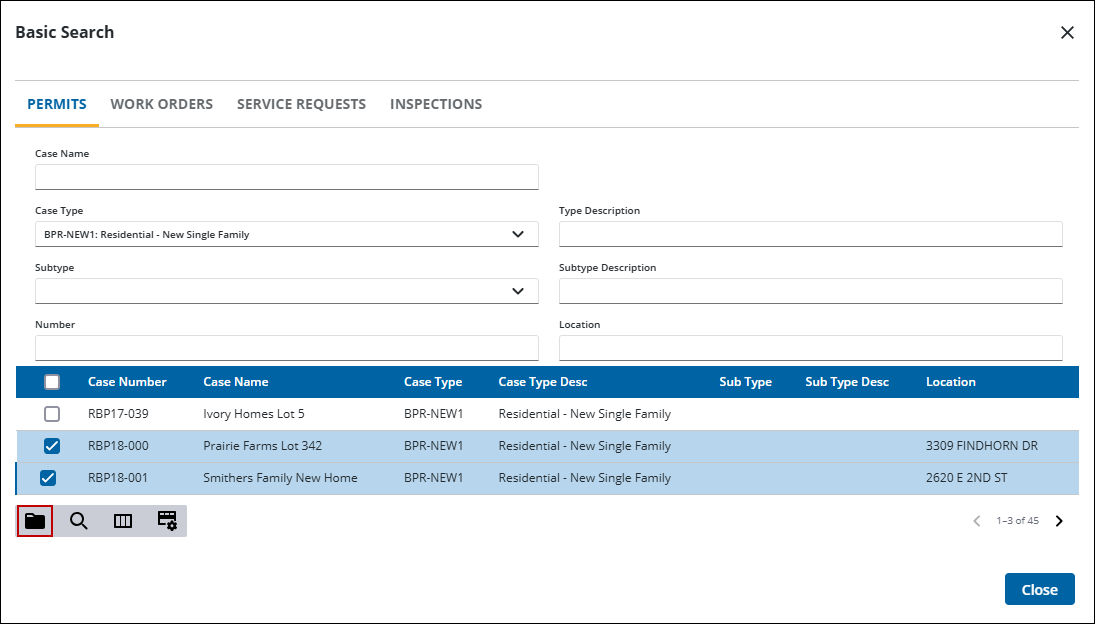Screen dimensions: 1095x624
Task: Click case name Ivory Homes Lot 5
Action: coord(253,414)
